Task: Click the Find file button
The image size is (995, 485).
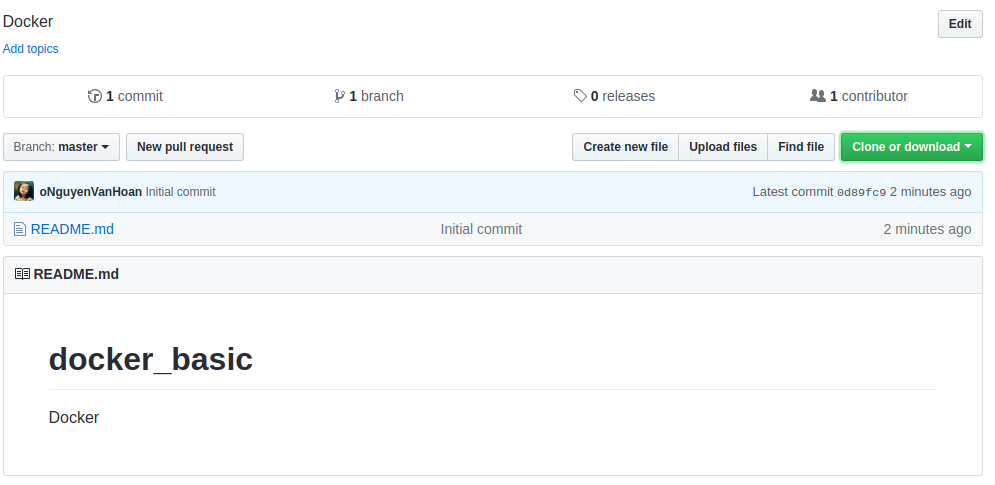Action: click(801, 147)
